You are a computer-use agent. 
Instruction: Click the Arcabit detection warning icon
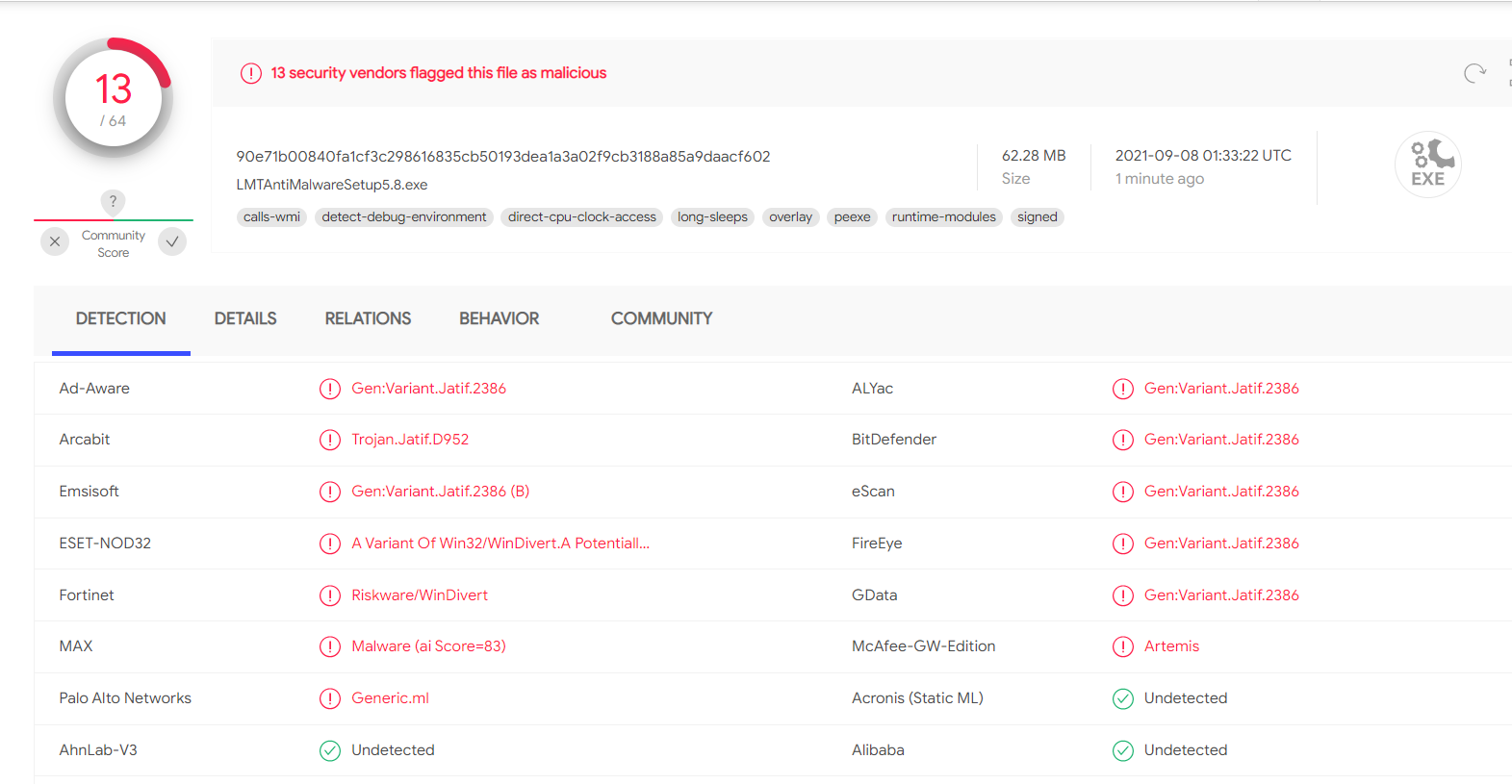tap(330, 440)
